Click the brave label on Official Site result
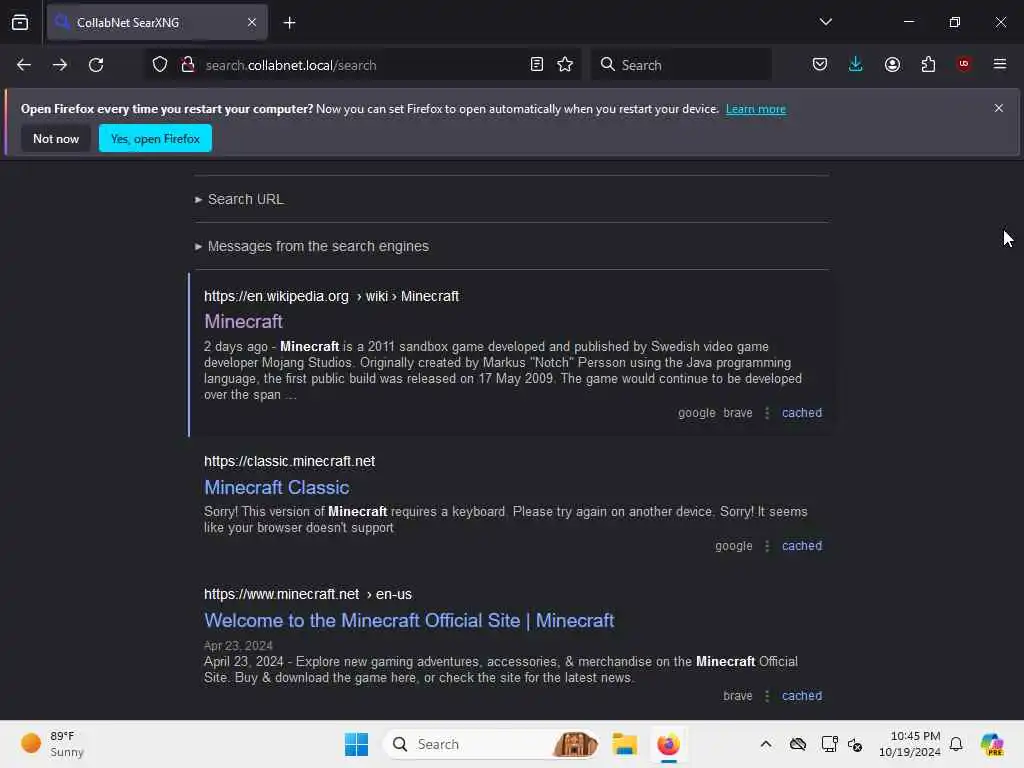1024x768 pixels. tap(738, 696)
